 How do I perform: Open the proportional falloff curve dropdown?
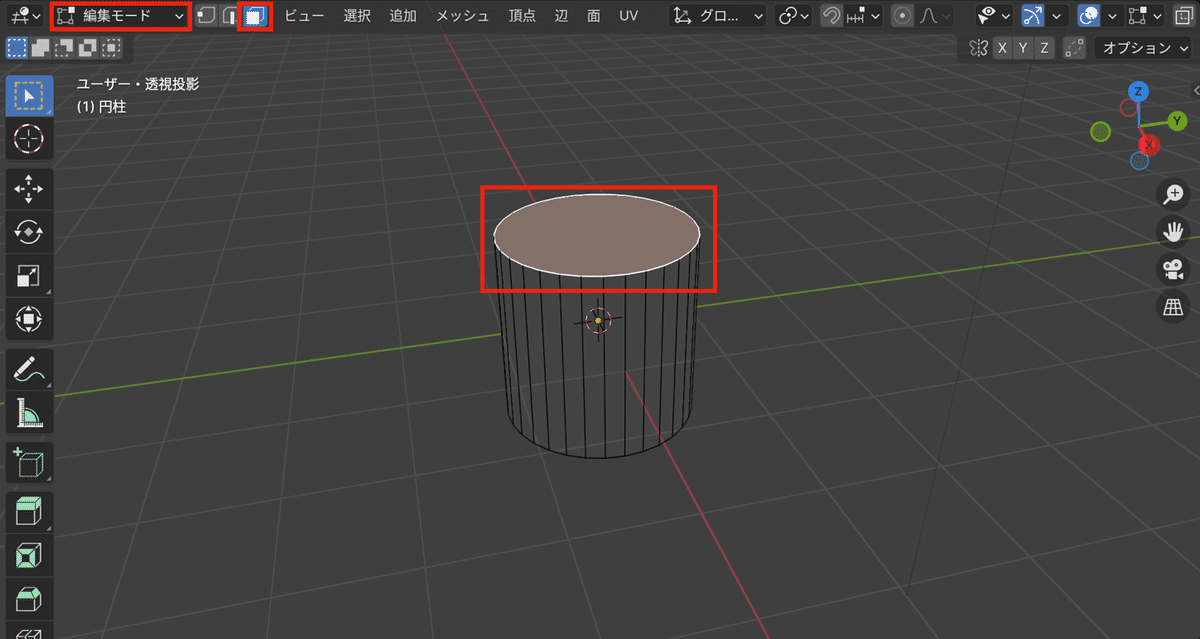pyautogui.click(x=934, y=16)
